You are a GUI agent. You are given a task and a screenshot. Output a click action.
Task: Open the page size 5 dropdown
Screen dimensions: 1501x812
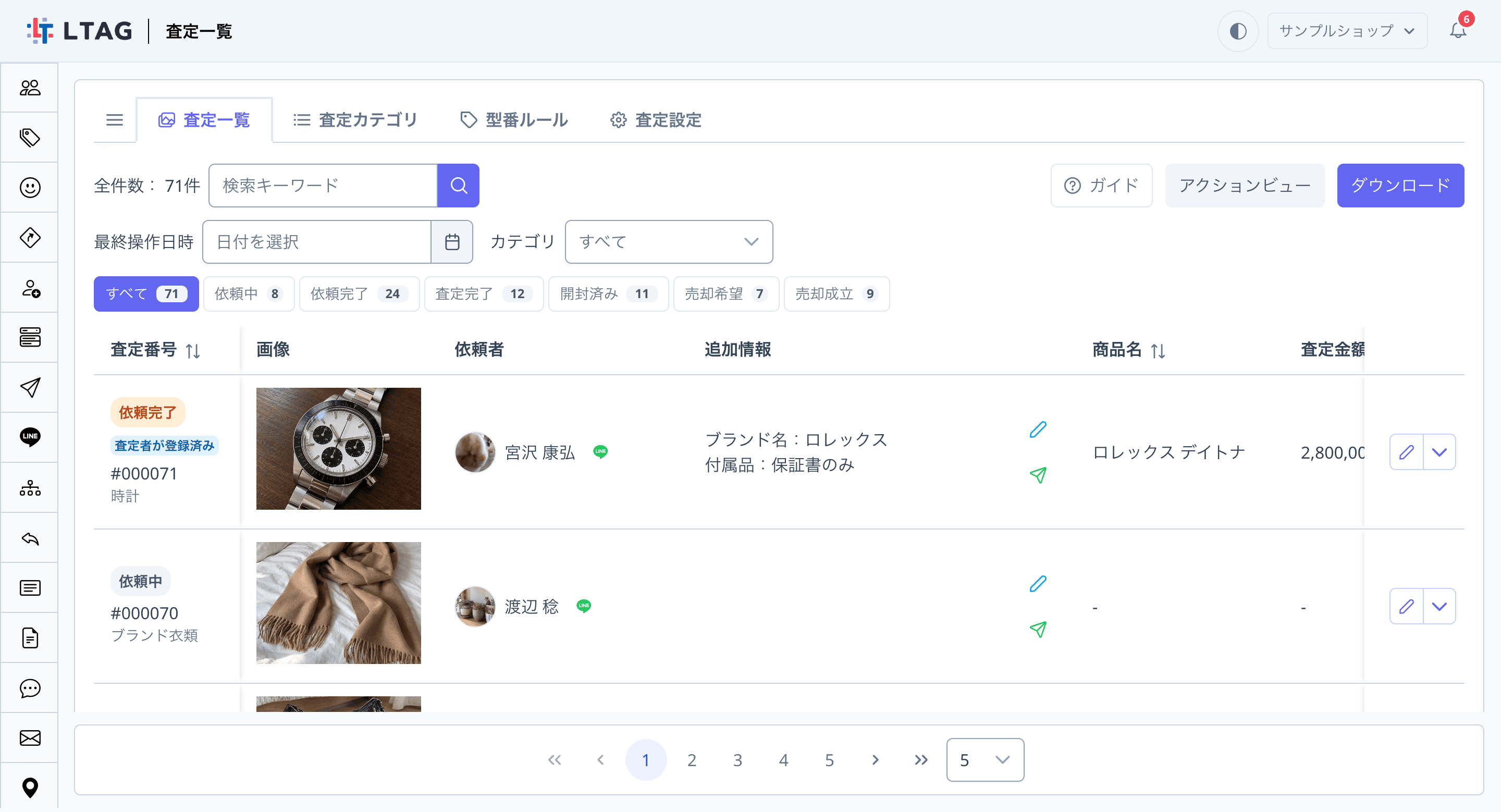(985, 759)
